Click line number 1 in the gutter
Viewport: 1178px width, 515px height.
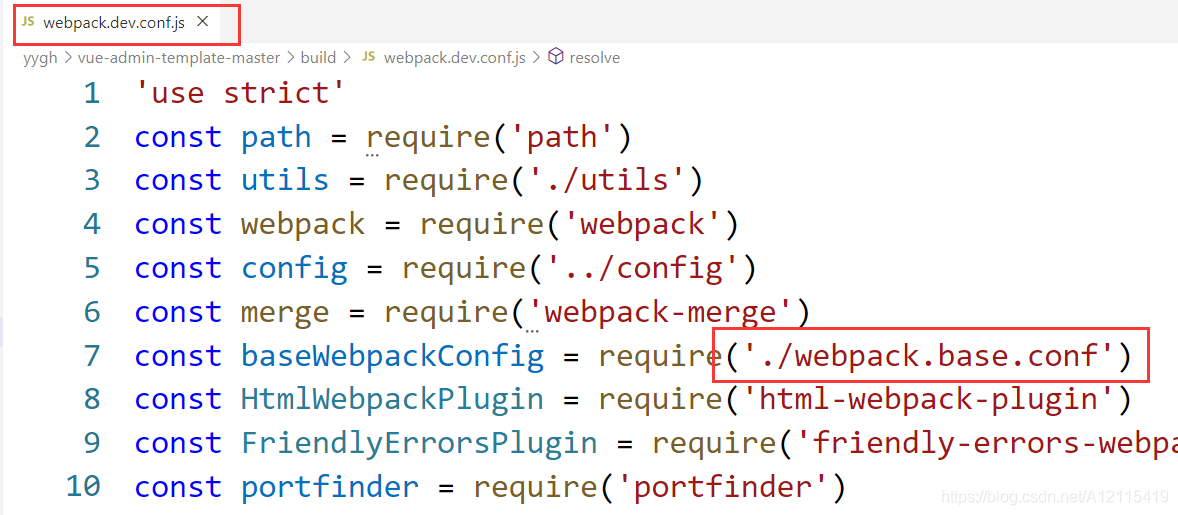pyautogui.click(x=92, y=94)
